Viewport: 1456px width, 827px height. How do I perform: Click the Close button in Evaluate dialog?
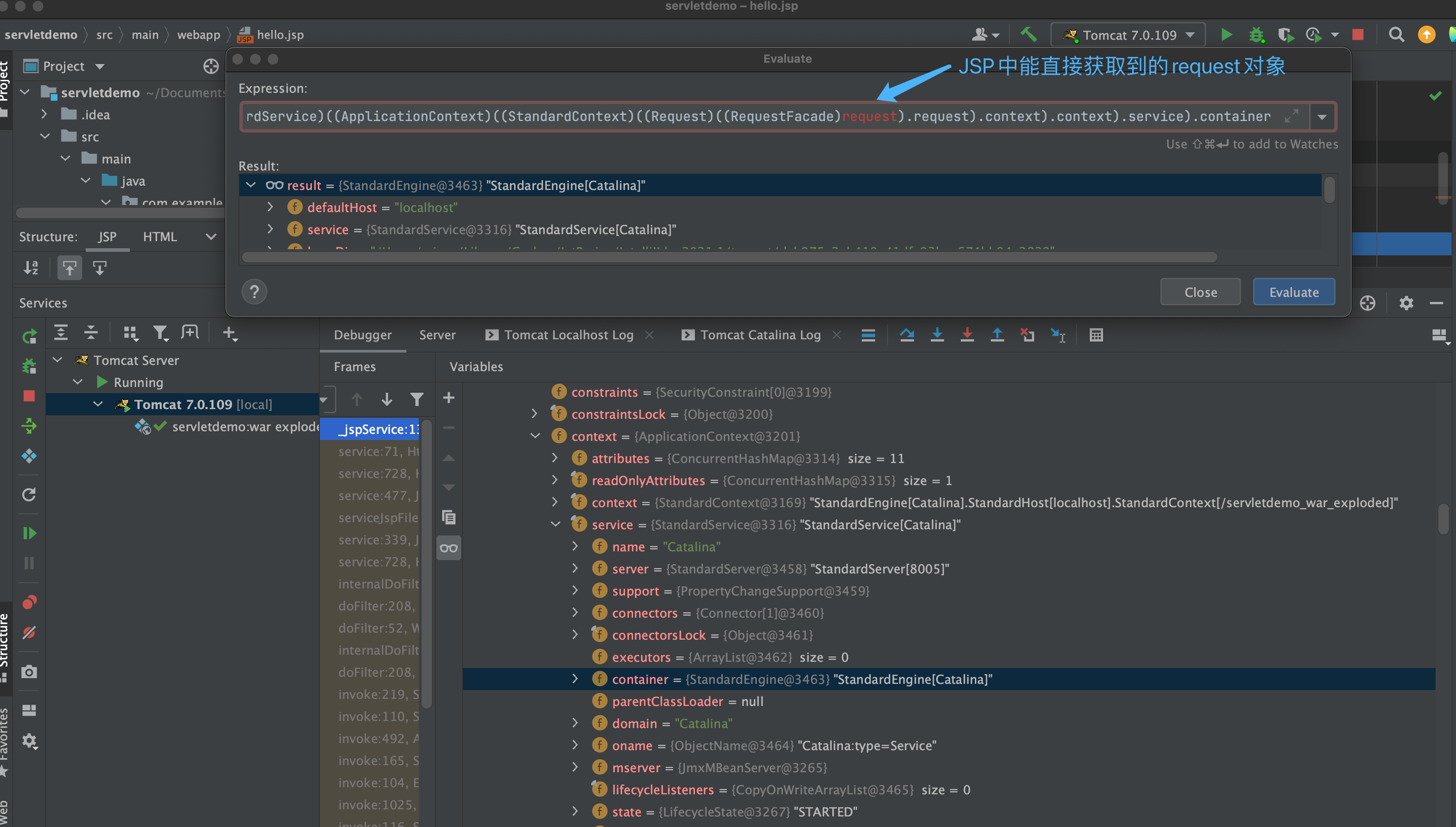coord(1201,292)
